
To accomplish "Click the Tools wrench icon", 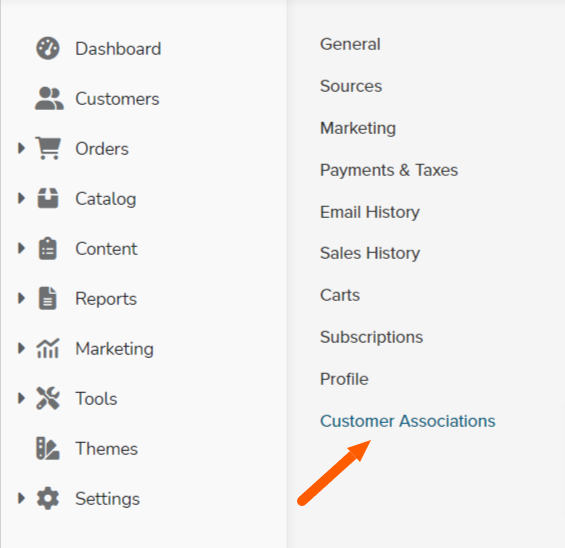I will [48, 398].
